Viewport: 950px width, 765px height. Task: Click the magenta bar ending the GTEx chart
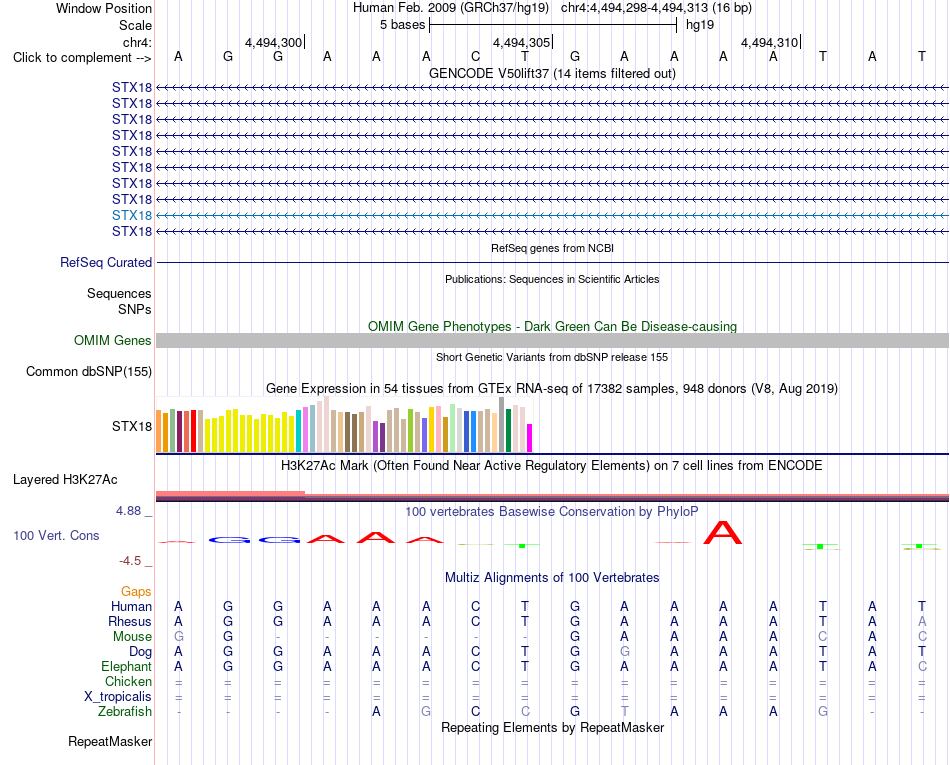530,438
